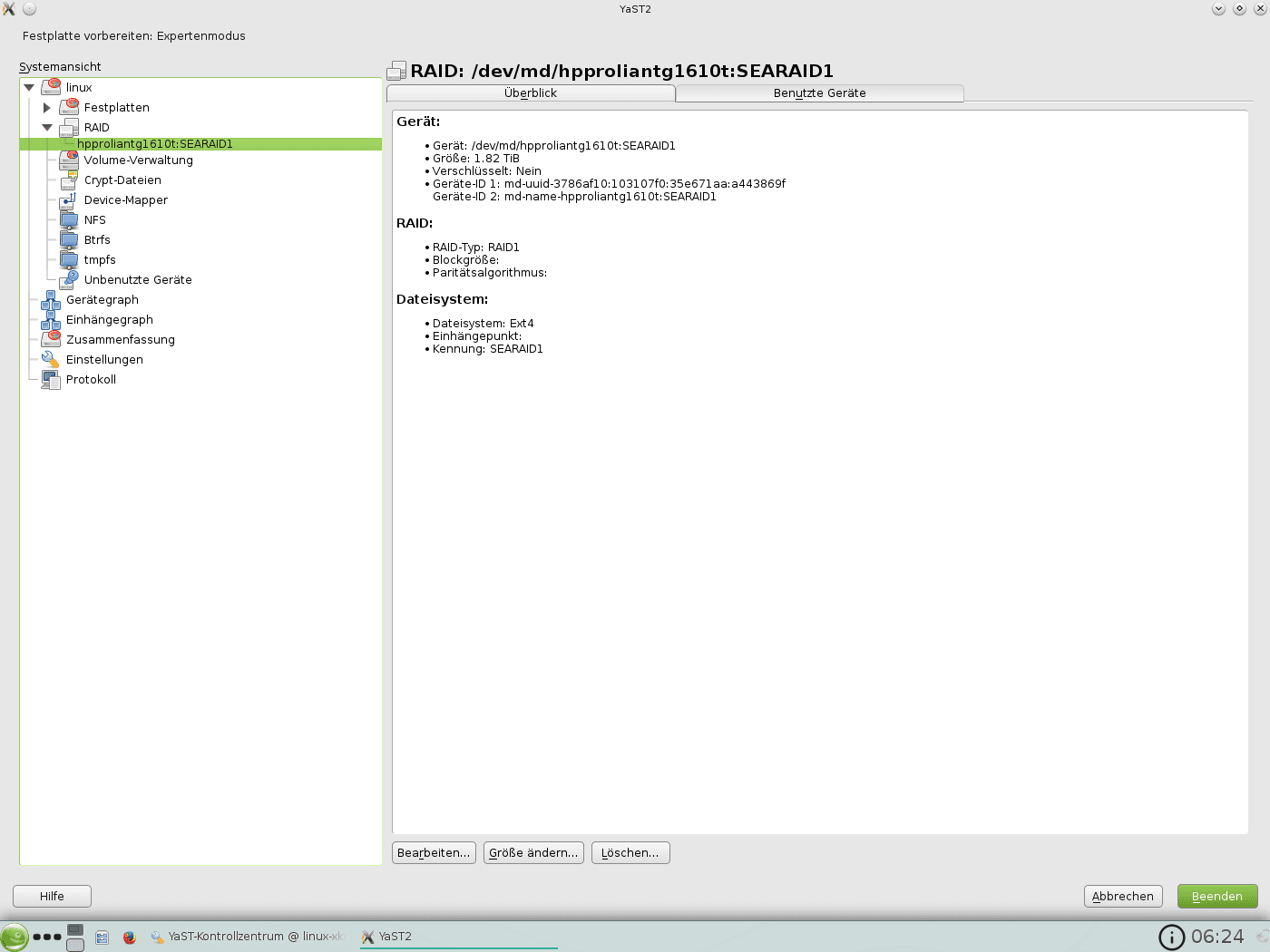
Task: Switch to the Überblick tab
Action: (x=531, y=92)
